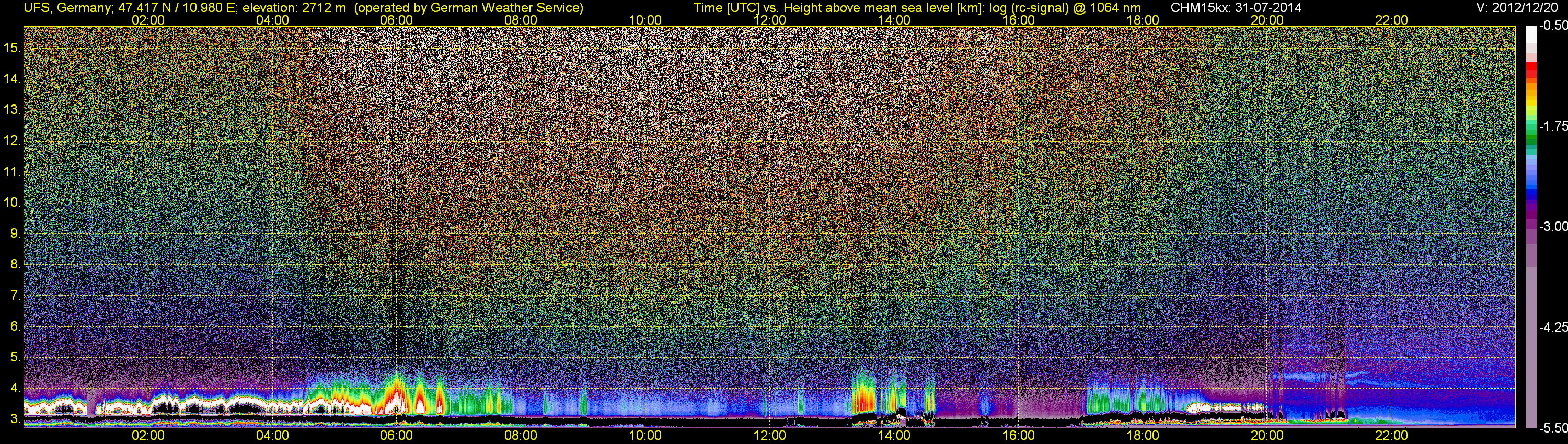This screenshot has width=1568, height=444.
Task: Select '14:00' on the top time axis
Action: (894, 20)
